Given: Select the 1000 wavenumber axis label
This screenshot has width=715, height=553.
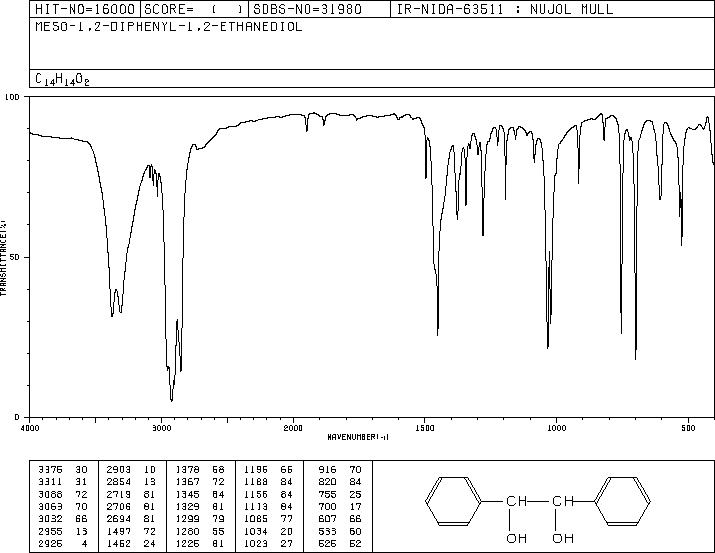Looking at the screenshot, I should pos(556,428).
